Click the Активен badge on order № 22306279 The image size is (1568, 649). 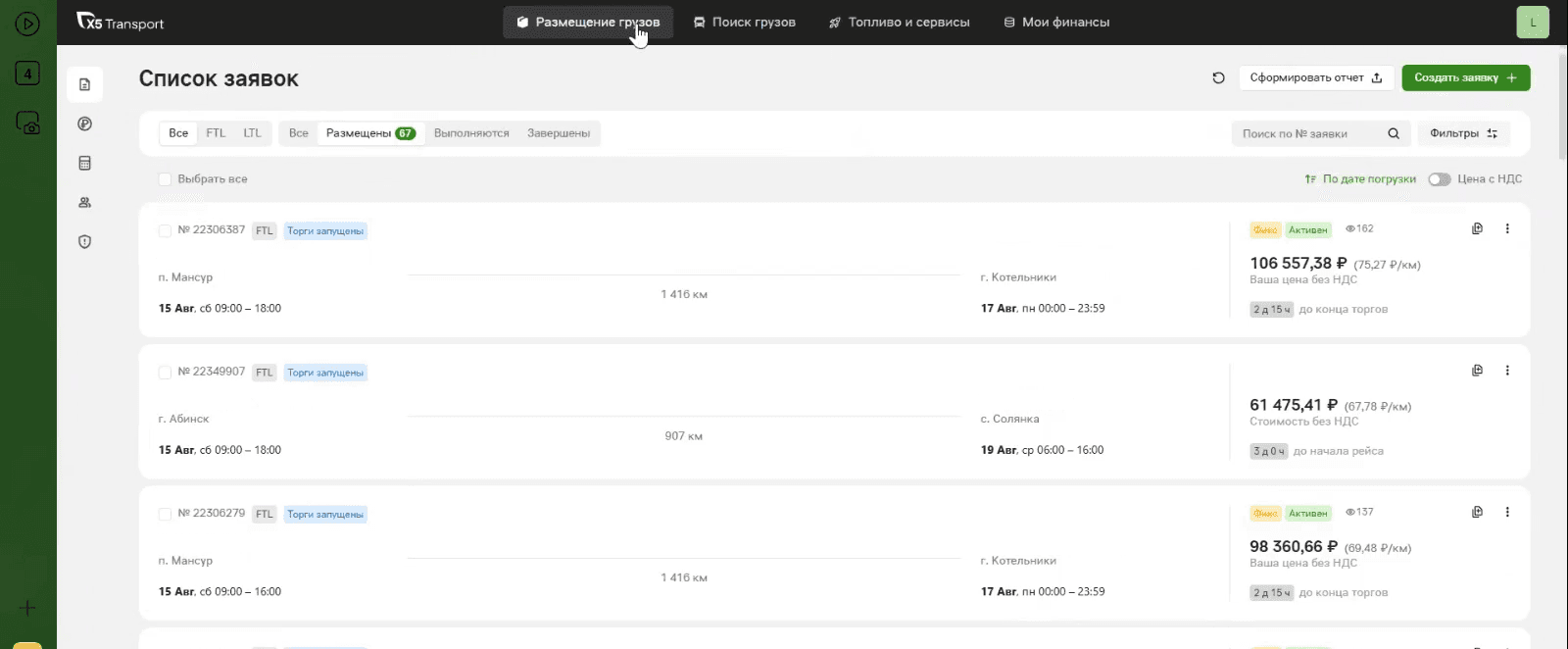tap(1308, 513)
